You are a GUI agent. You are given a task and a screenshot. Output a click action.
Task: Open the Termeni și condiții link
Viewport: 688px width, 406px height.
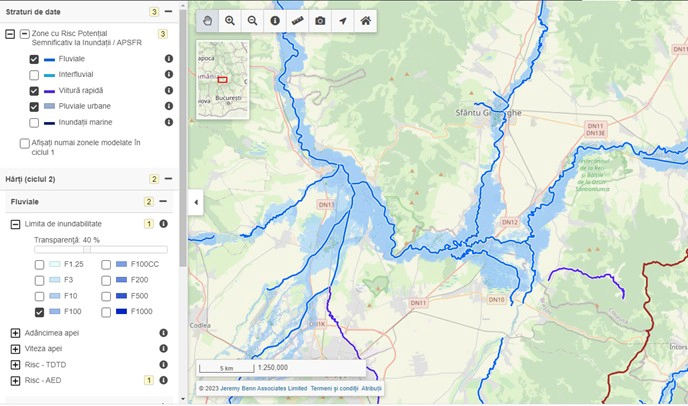(334, 388)
